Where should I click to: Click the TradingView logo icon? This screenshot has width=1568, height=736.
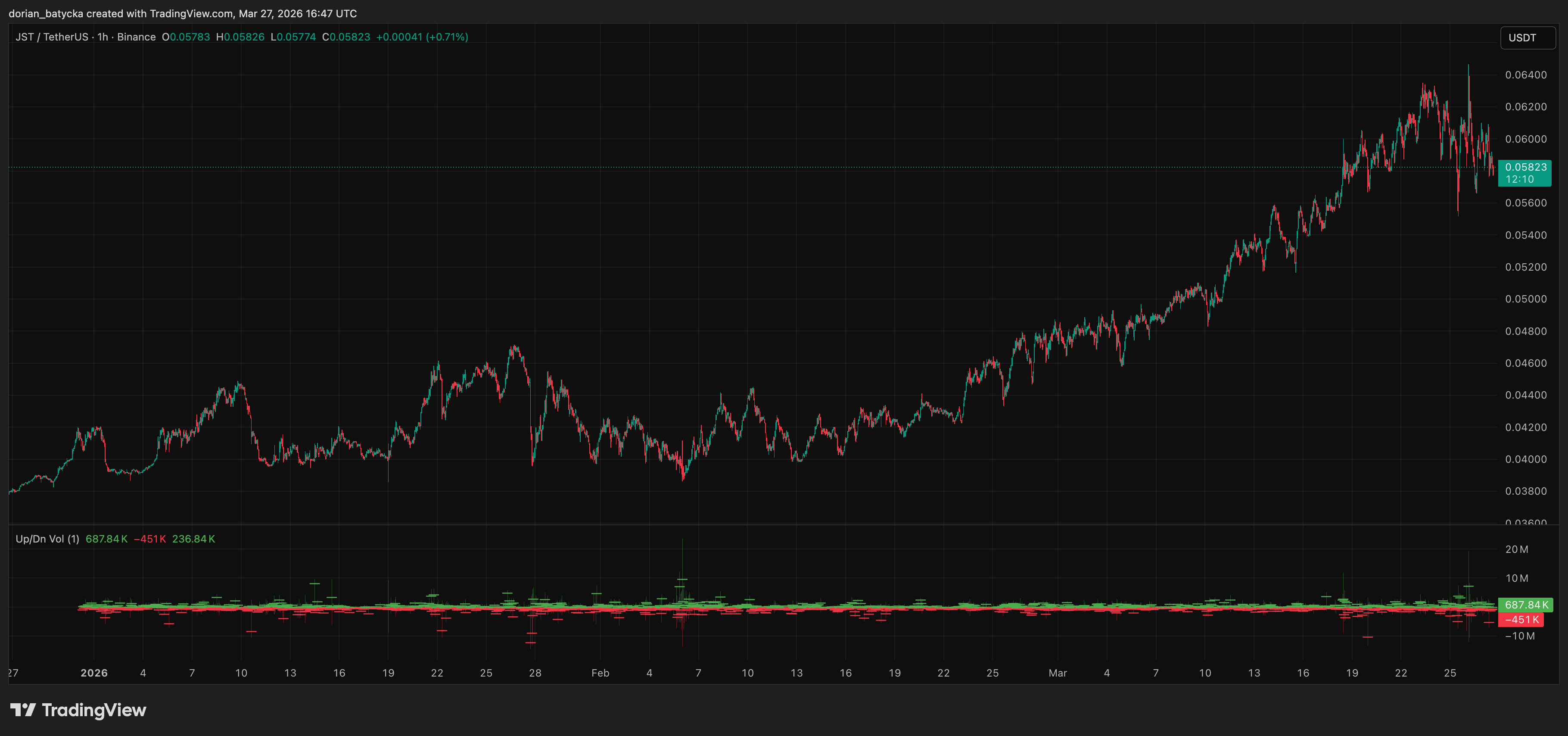tap(23, 710)
